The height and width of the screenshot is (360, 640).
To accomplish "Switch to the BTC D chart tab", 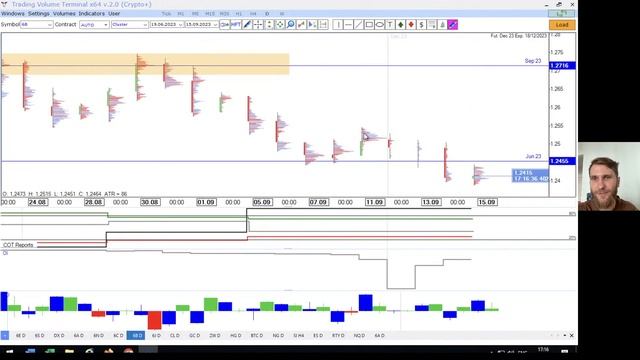I will click(x=256, y=336).
